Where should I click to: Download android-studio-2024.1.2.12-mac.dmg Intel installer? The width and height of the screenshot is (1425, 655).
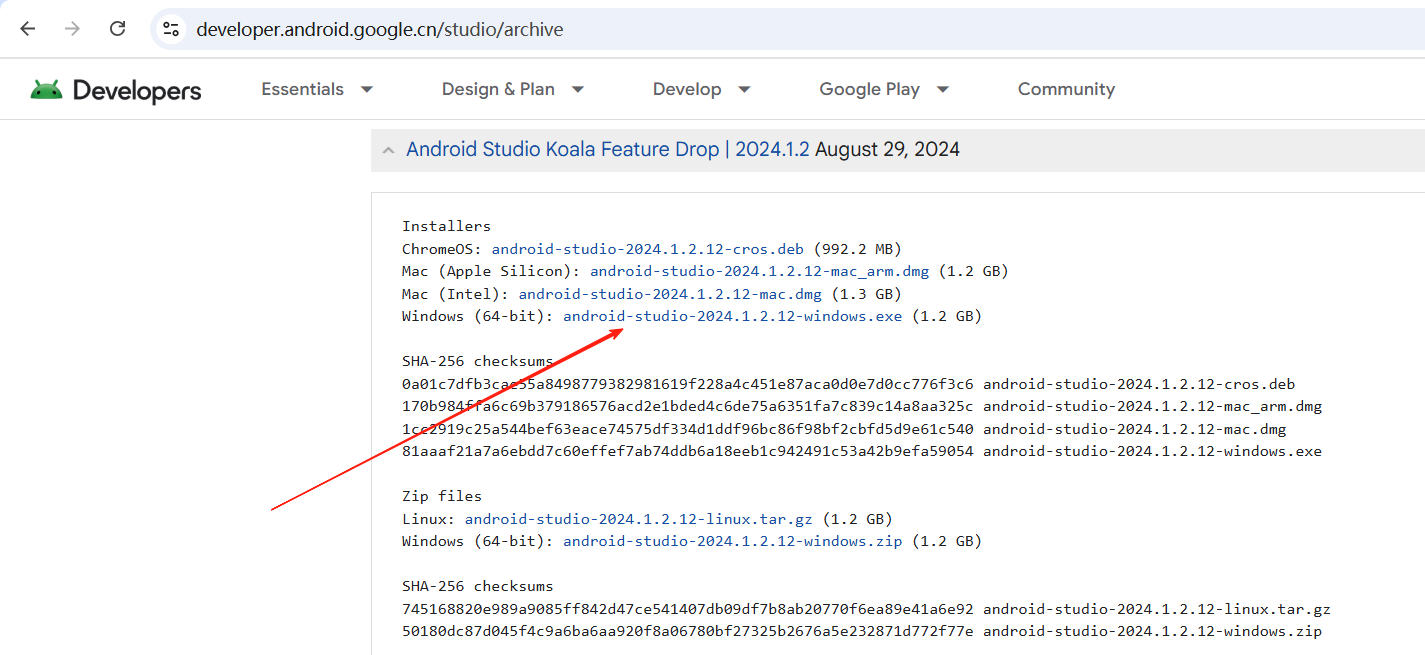coord(670,294)
